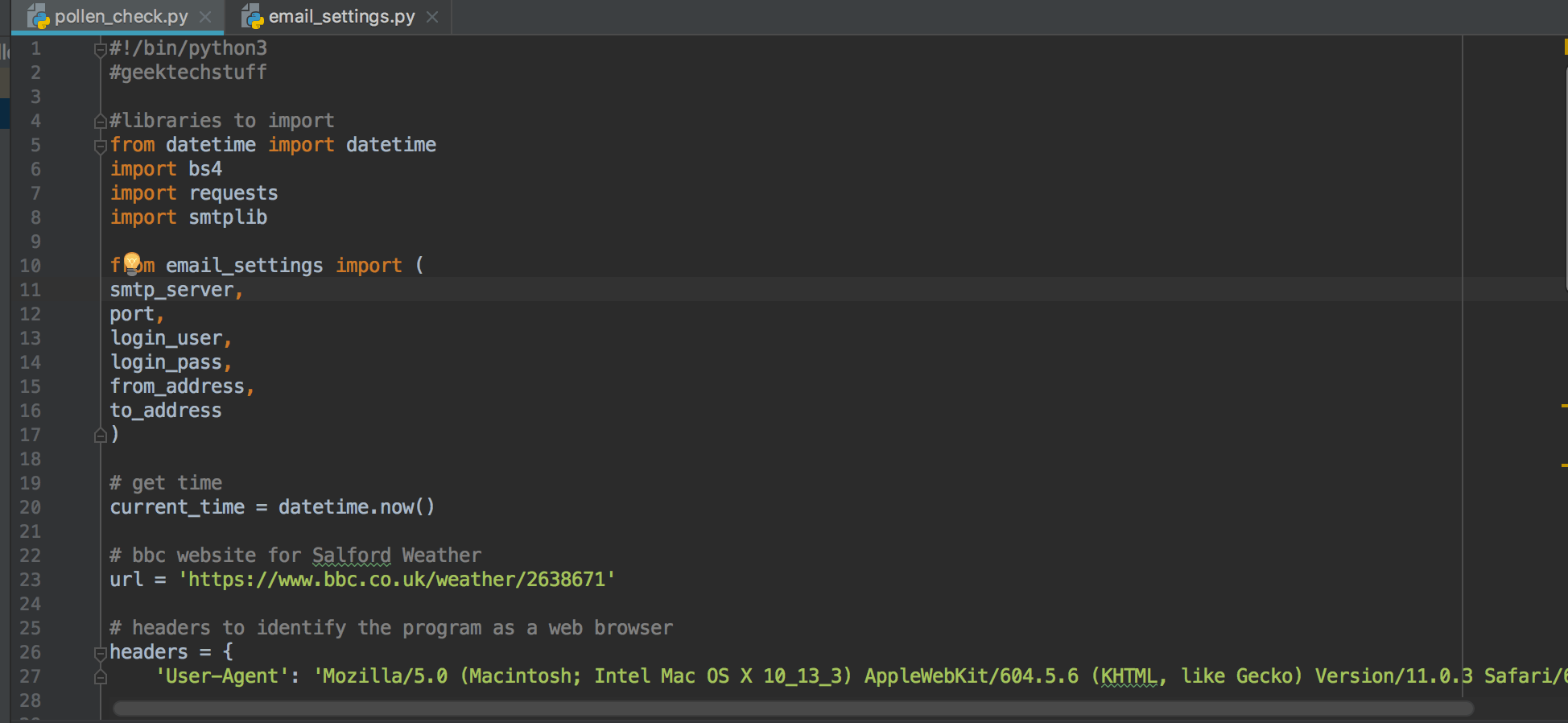Collapse the headers dictionary fold on line 26
Image resolution: width=1568 pixels, height=723 pixels.
101,653
